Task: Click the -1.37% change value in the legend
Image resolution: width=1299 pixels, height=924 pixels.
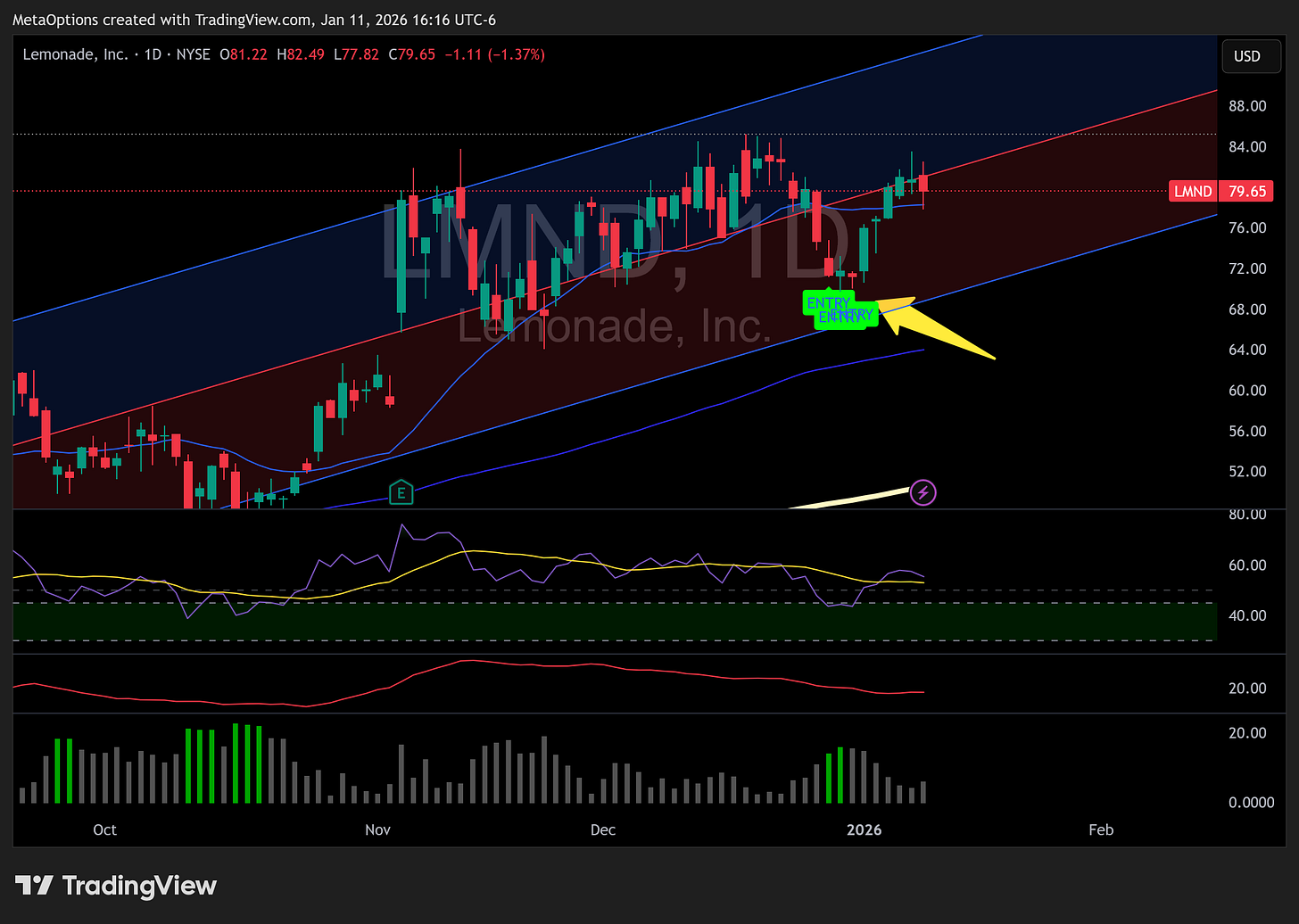Action: (x=517, y=54)
